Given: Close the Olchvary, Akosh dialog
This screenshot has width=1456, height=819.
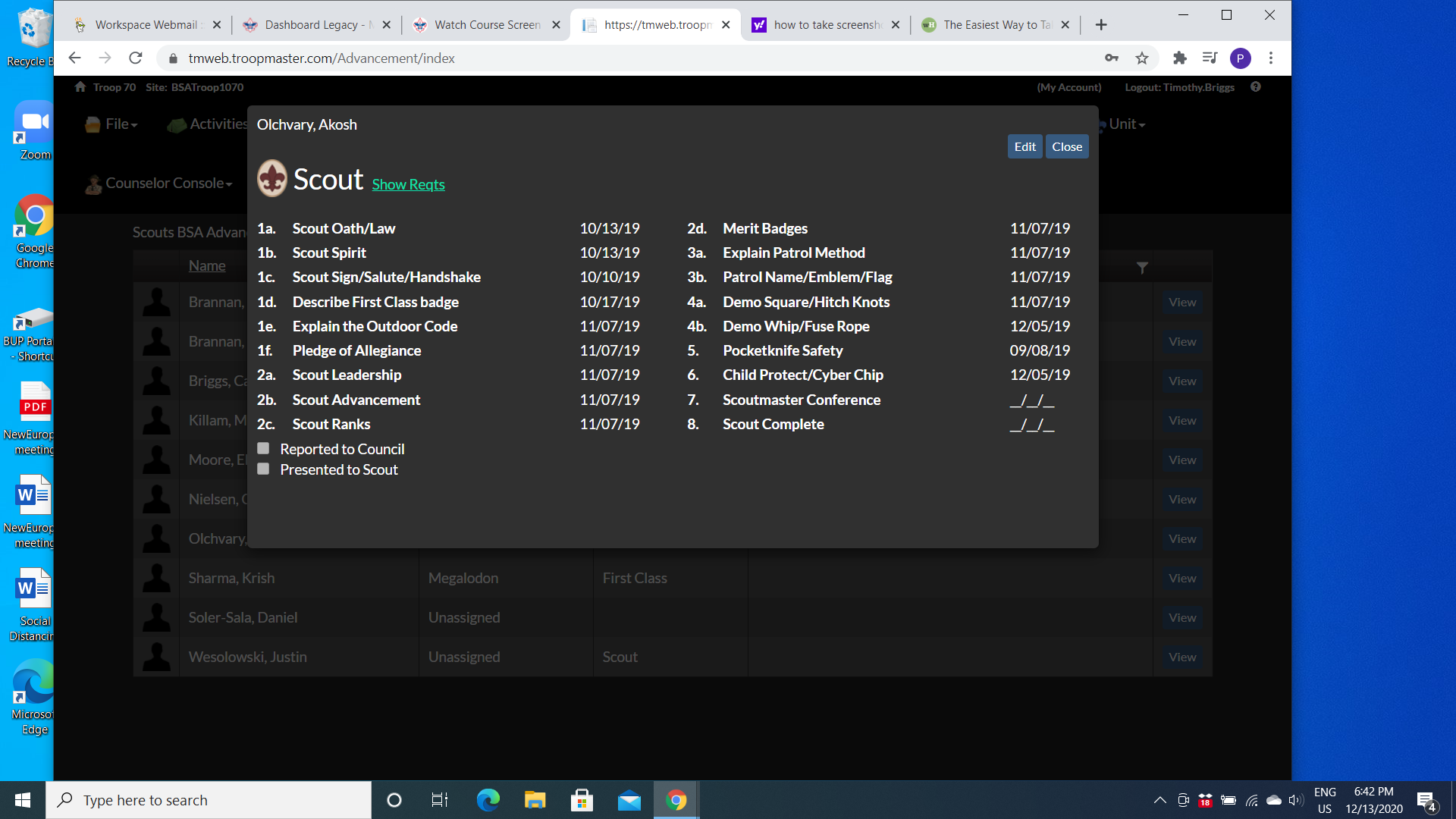Looking at the screenshot, I should (1067, 147).
